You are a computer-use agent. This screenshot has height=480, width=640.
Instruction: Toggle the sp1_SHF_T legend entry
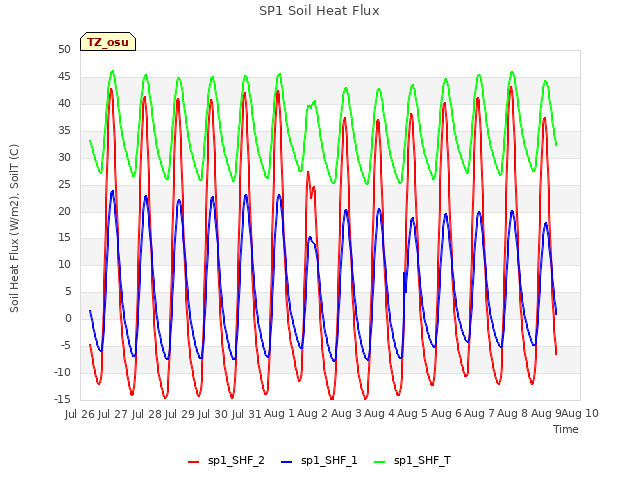[412, 461]
